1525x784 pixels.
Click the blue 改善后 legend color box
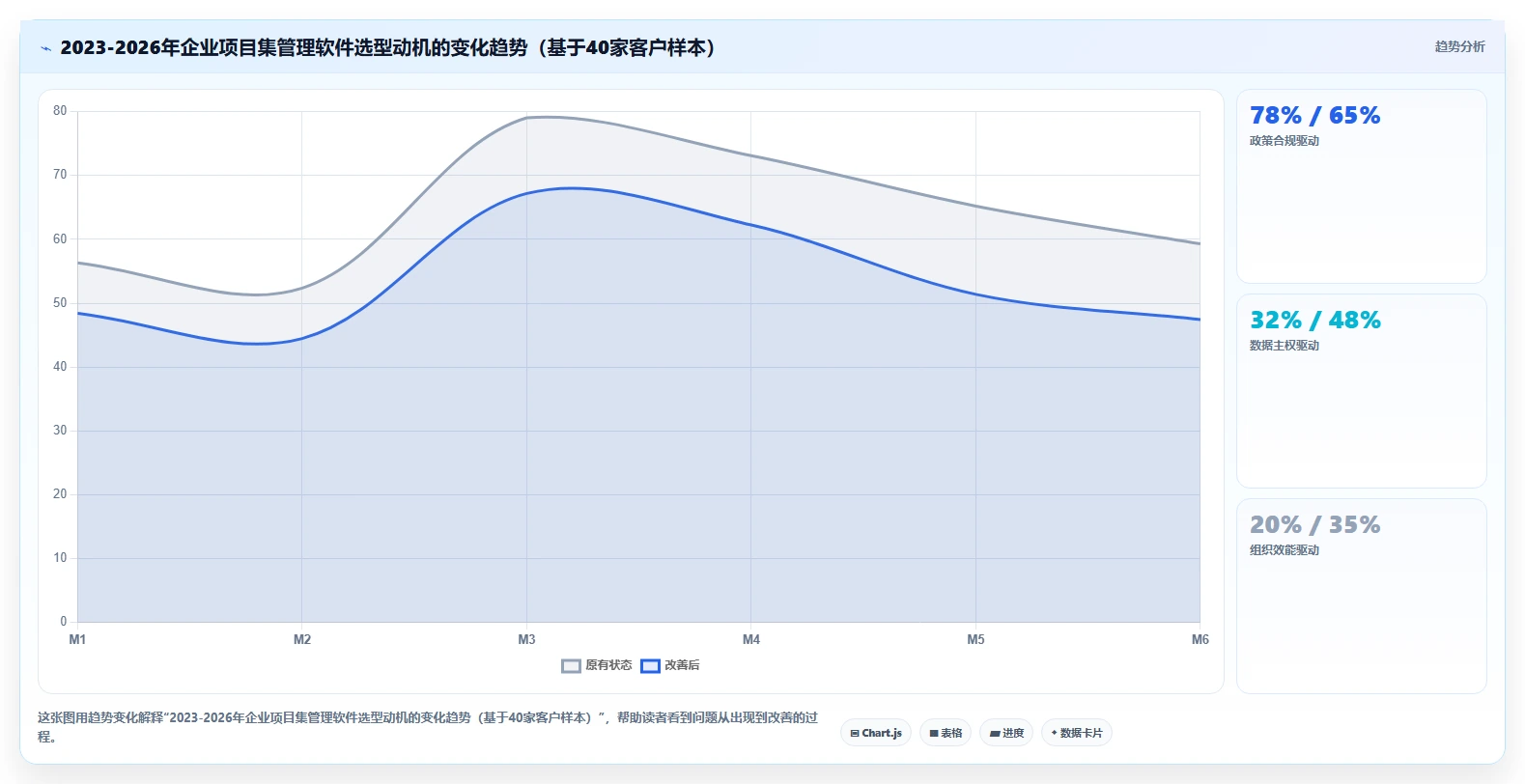(x=650, y=665)
